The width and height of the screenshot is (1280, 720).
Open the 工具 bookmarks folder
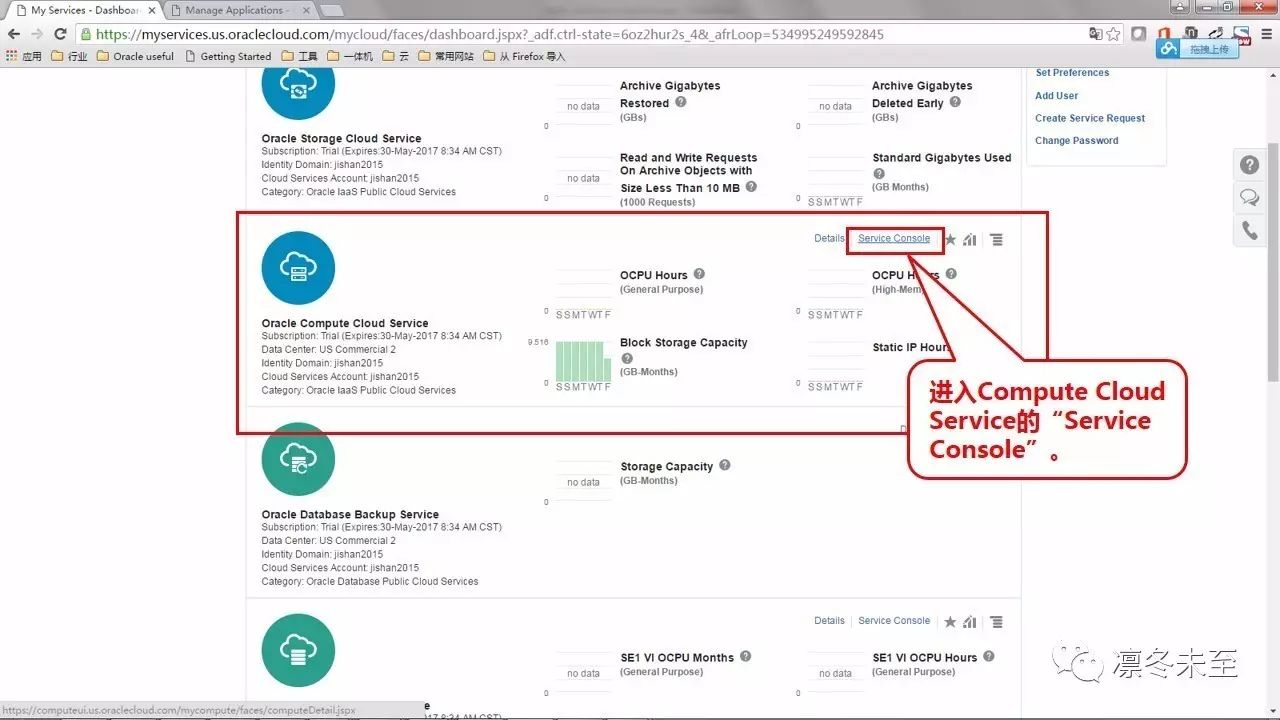(300, 56)
